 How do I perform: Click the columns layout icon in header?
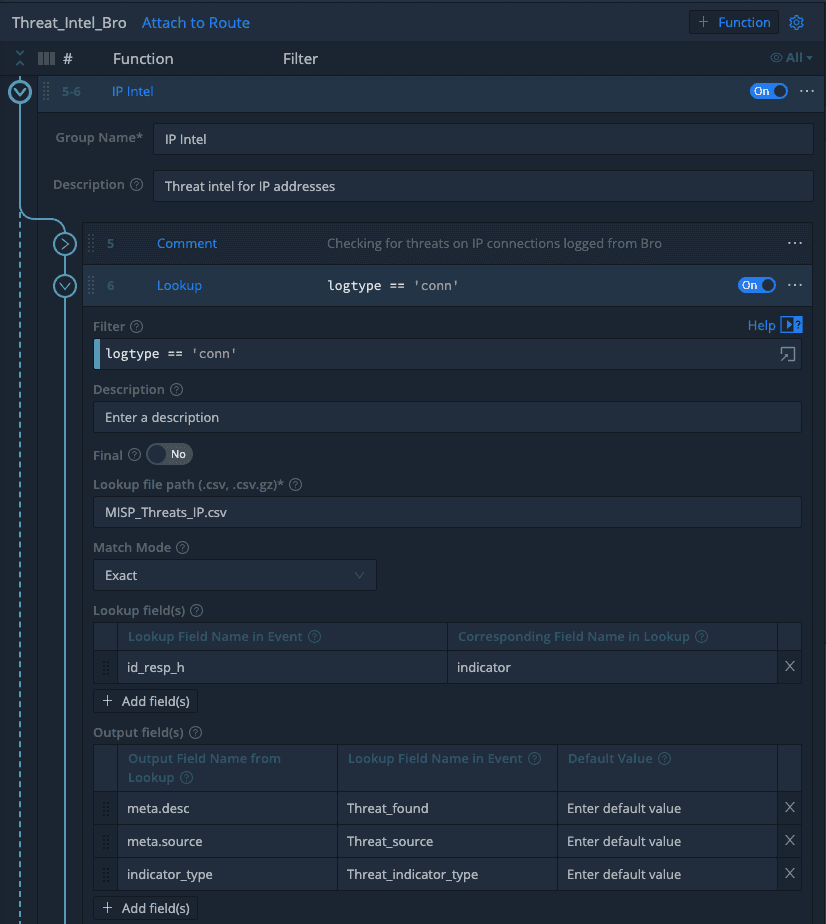(x=46, y=59)
